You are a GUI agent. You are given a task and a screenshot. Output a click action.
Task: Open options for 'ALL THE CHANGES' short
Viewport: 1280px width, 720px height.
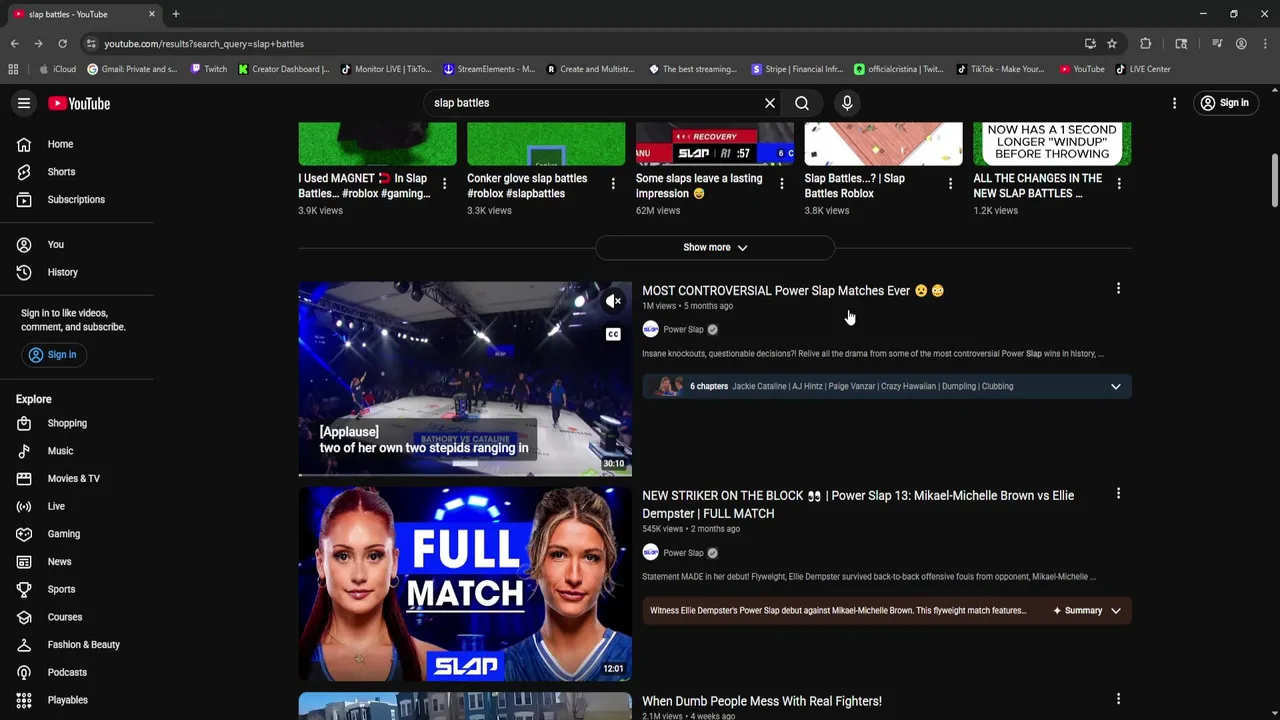[x=1119, y=184]
